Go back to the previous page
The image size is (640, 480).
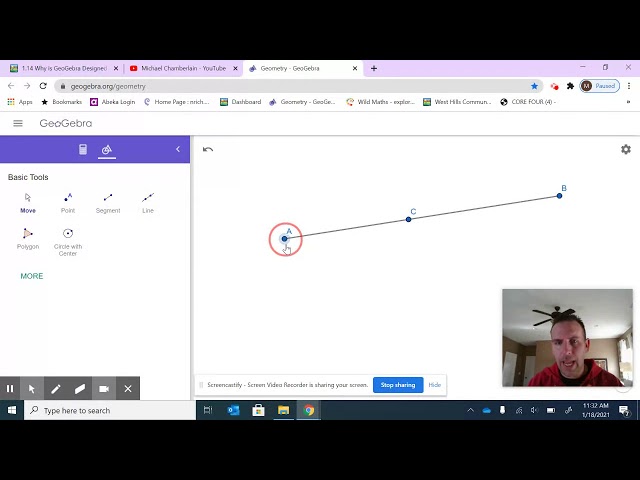pyautogui.click(x=11, y=86)
